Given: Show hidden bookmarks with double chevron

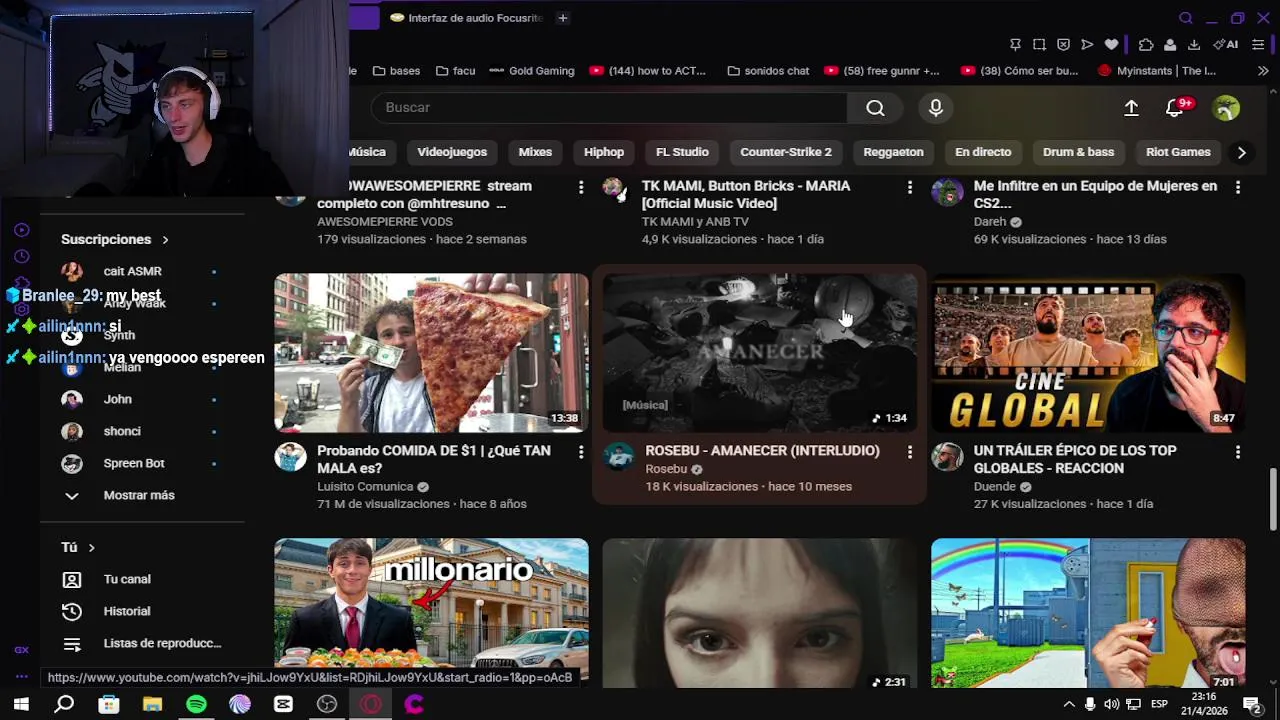Looking at the screenshot, I should point(1262,71).
